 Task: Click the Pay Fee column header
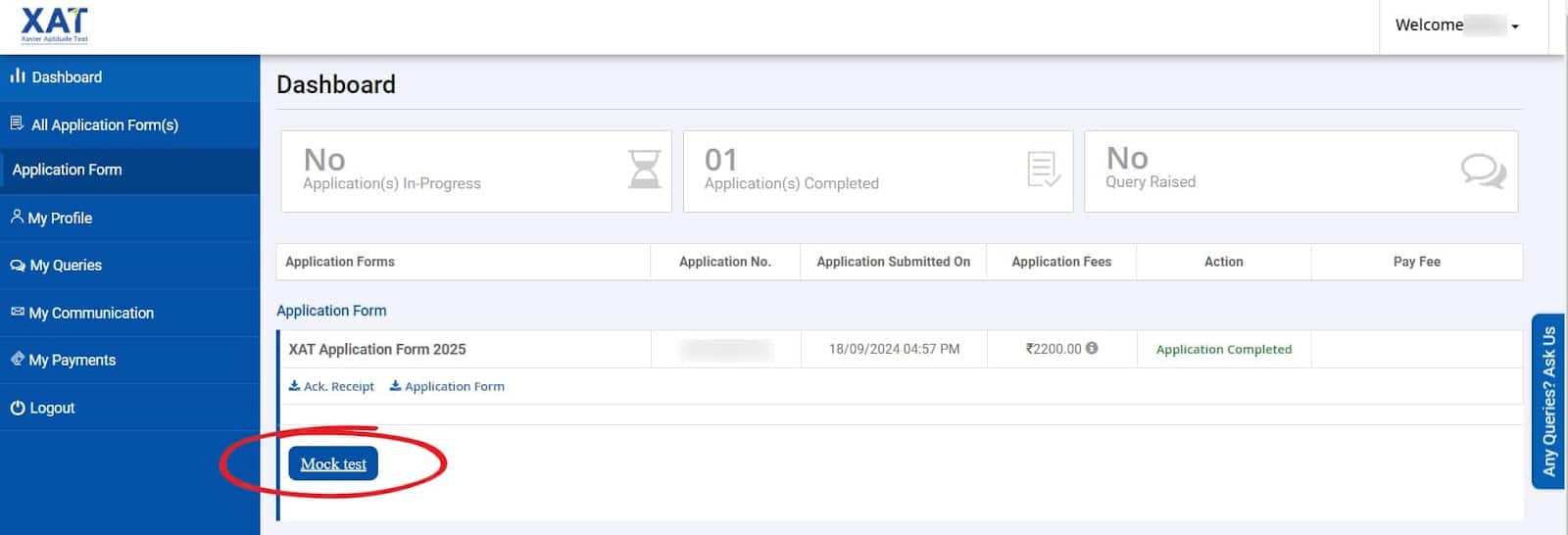pyautogui.click(x=1417, y=262)
